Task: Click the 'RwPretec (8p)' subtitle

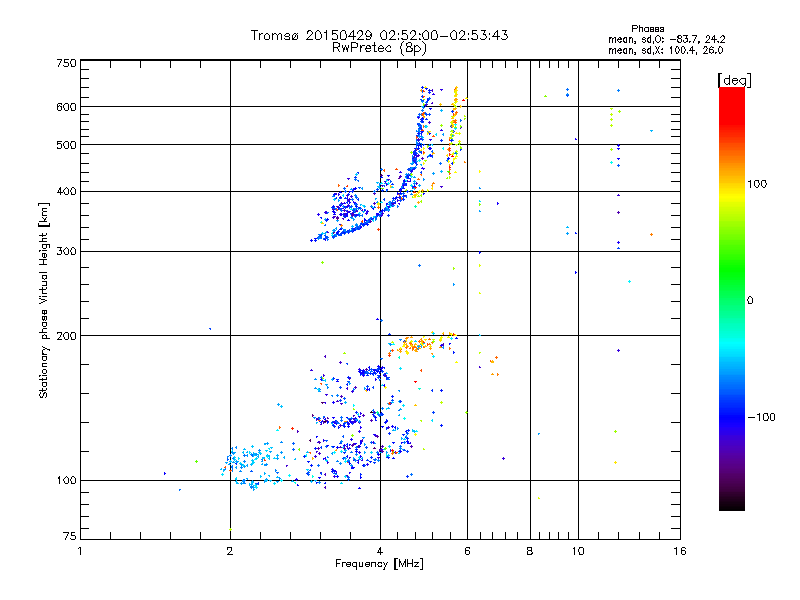Action: 379,48
